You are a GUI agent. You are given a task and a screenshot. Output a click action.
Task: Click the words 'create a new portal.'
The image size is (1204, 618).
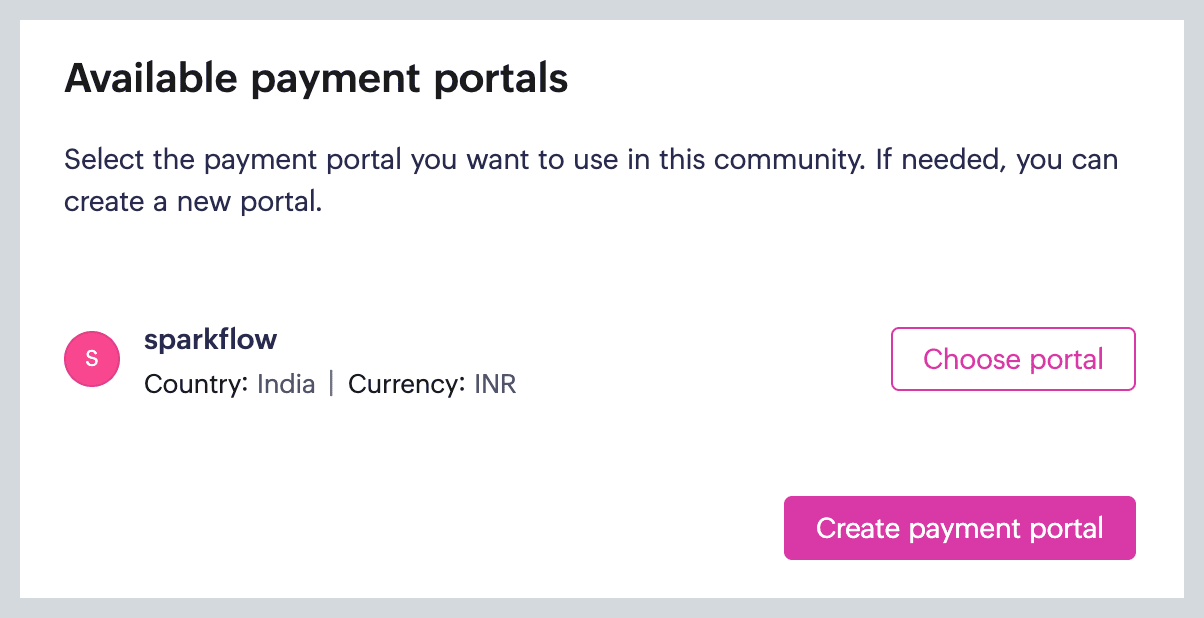193,202
